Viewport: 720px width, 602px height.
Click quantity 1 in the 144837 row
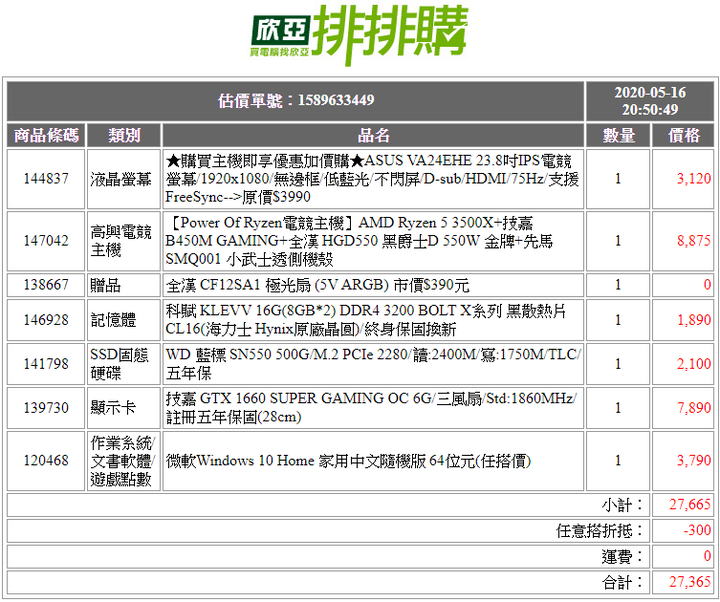pyautogui.click(x=618, y=179)
